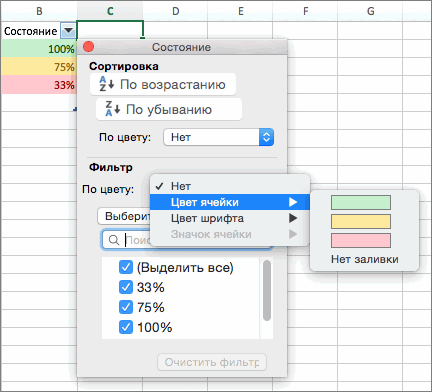Open the Выберите condition dropdown
The width and height of the screenshot is (432, 392).
(124, 216)
